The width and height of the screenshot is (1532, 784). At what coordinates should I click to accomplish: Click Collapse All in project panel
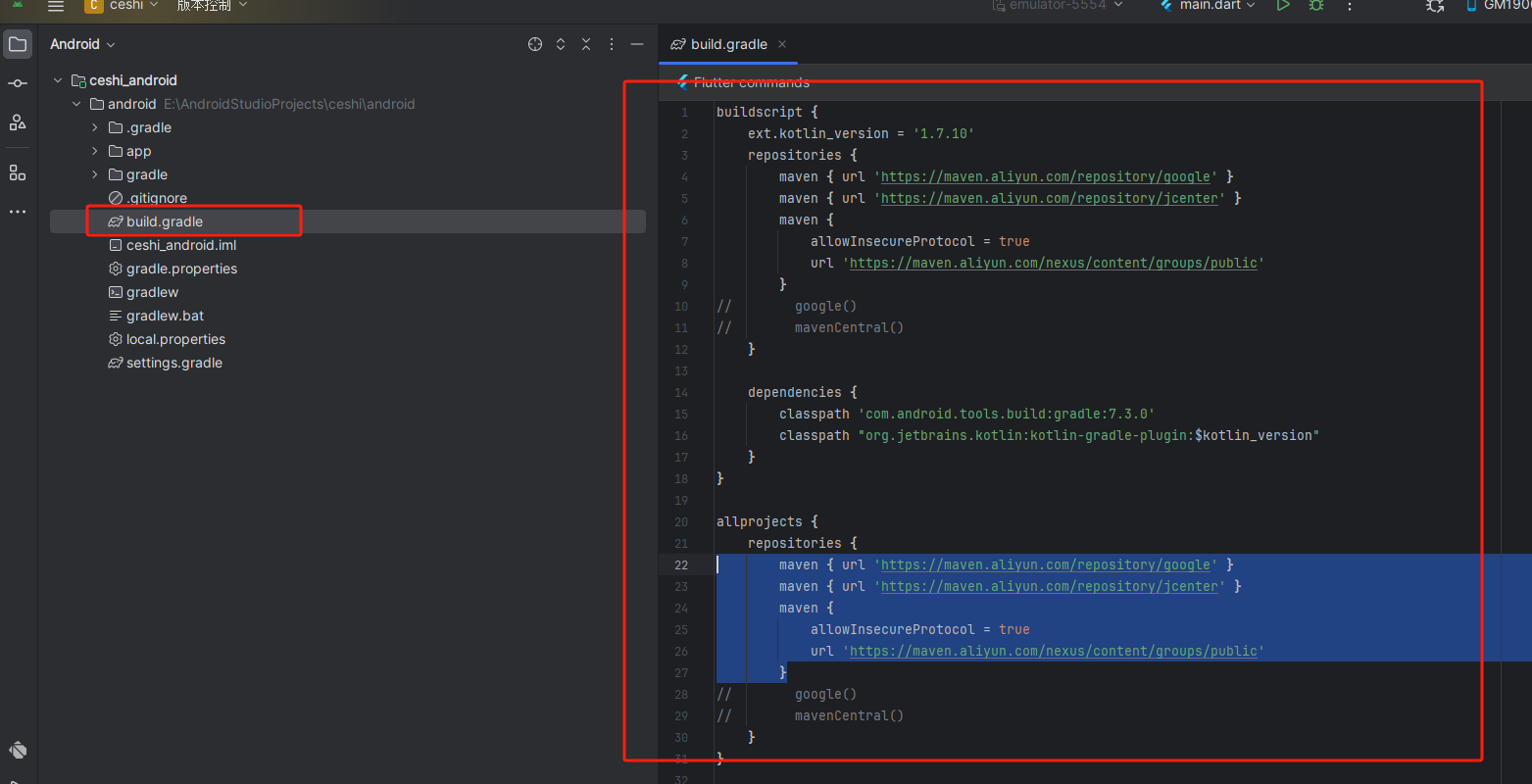click(586, 44)
